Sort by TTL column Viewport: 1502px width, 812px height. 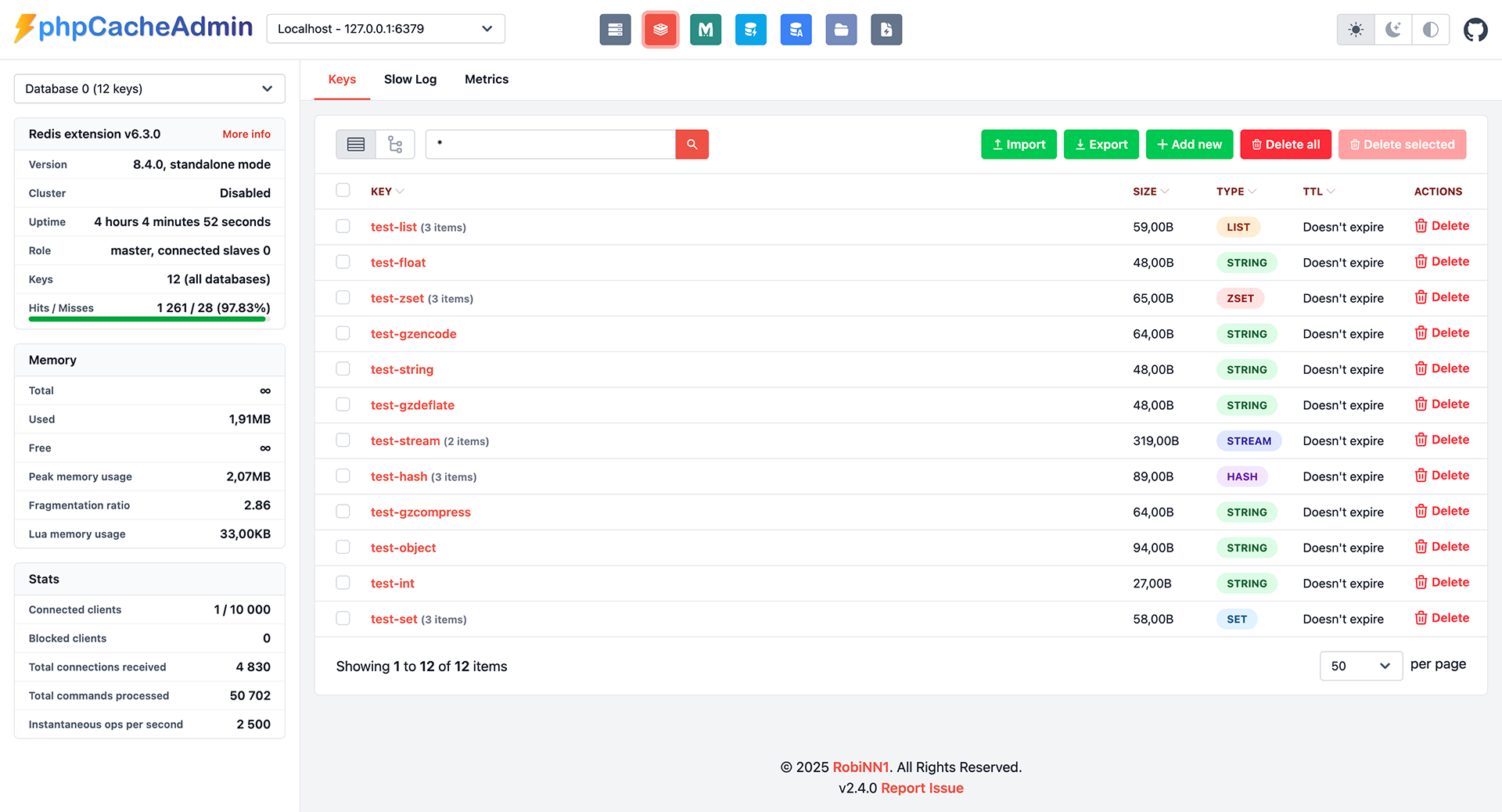pos(1319,192)
